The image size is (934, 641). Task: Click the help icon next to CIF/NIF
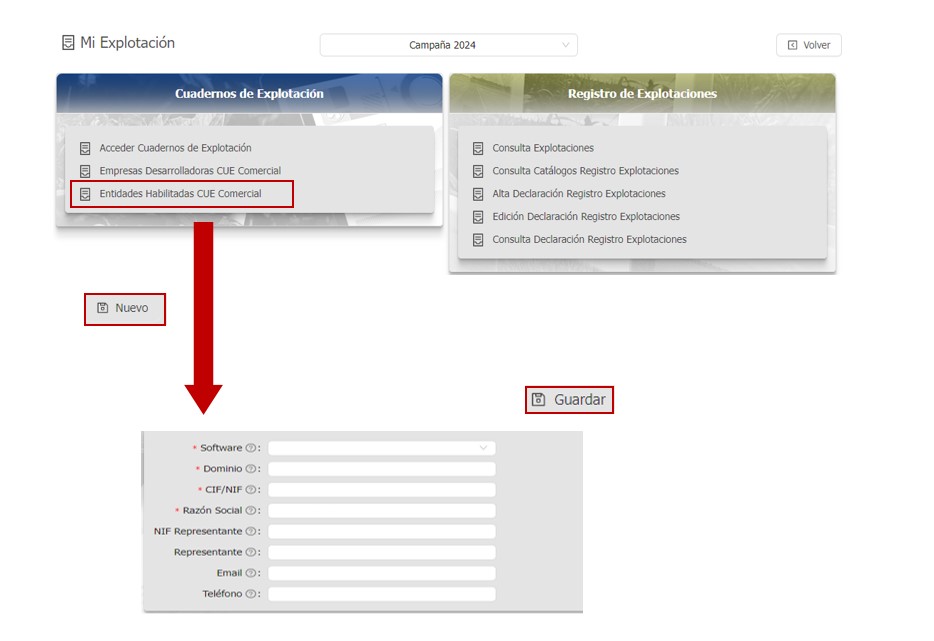(x=251, y=490)
